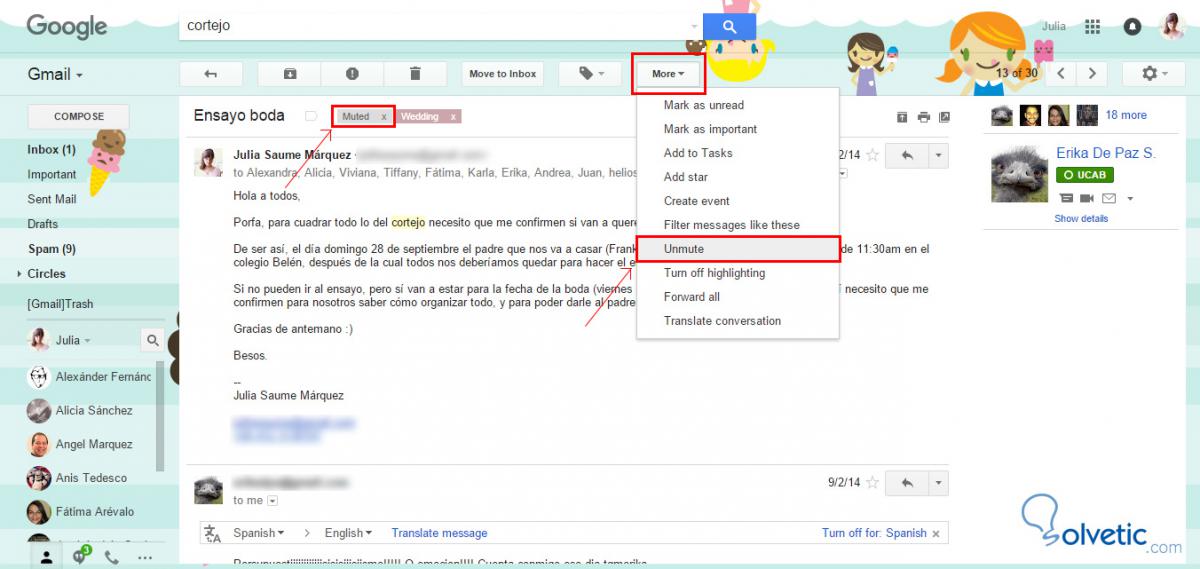Open the Gmail product dropdown
The image size is (1200, 569).
point(55,74)
